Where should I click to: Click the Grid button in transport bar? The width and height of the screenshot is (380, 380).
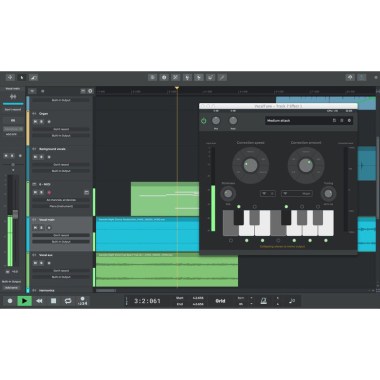tap(220, 301)
